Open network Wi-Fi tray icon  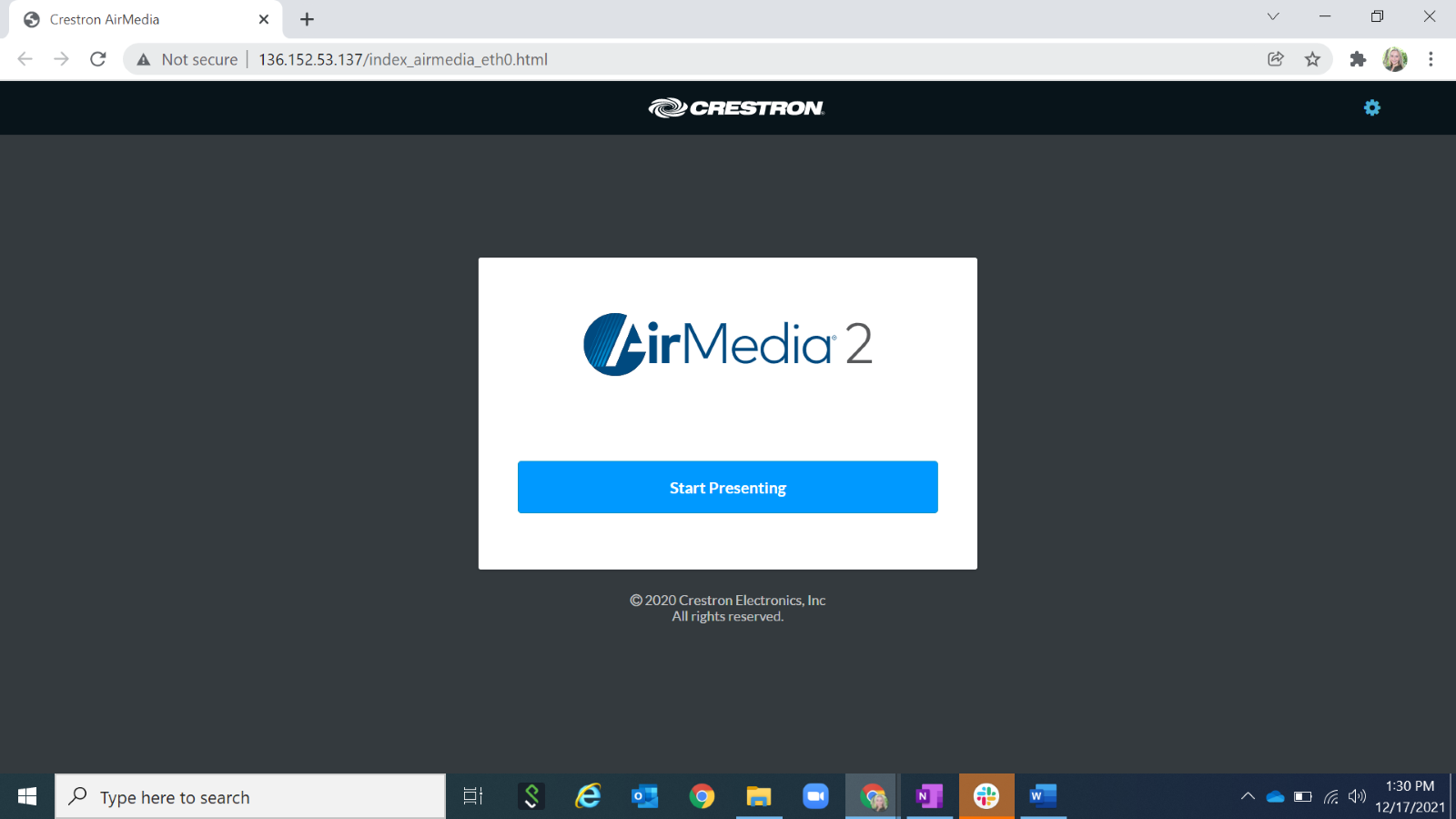(x=1330, y=796)
